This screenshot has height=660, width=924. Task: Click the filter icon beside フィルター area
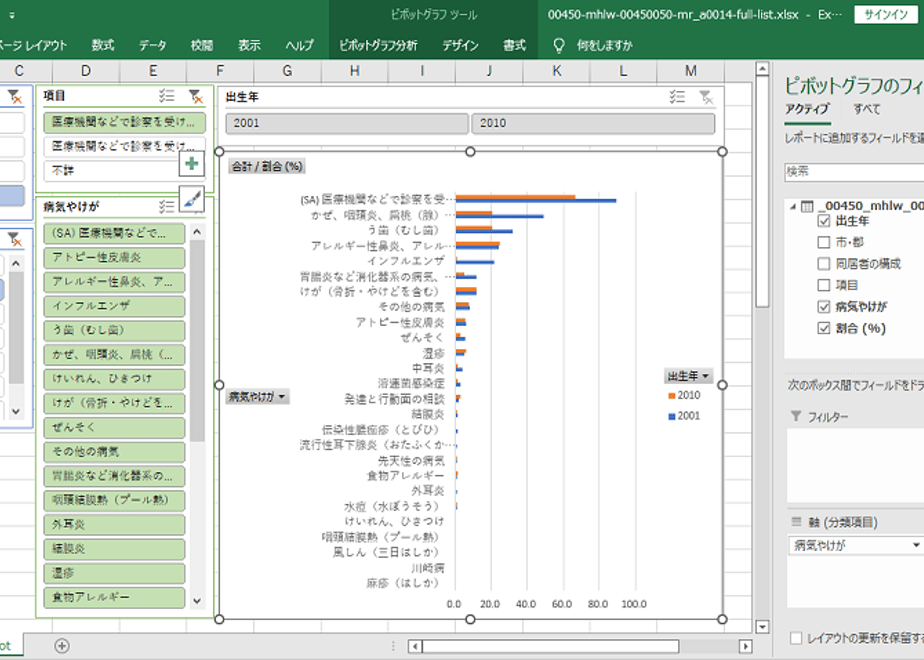tap(796, 417)
